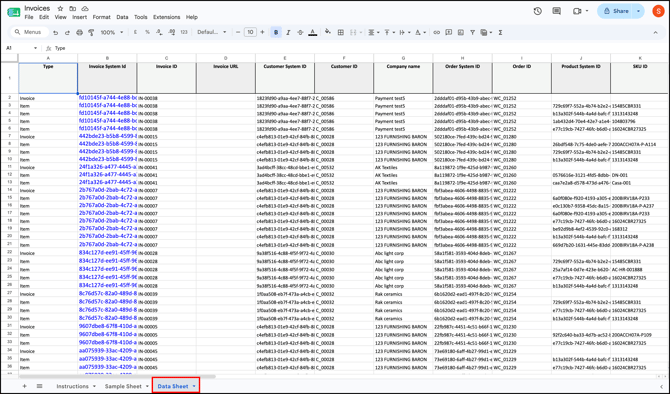Open the functions sigma menu

click(x=500, y=32)
